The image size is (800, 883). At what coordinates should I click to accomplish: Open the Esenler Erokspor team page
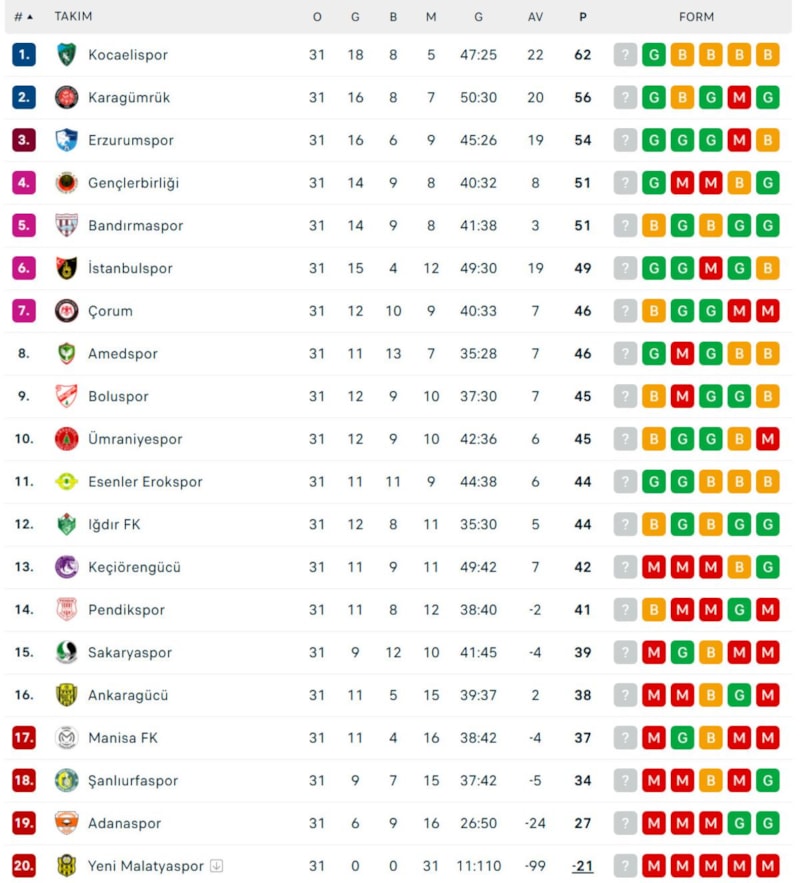point(145,482)
